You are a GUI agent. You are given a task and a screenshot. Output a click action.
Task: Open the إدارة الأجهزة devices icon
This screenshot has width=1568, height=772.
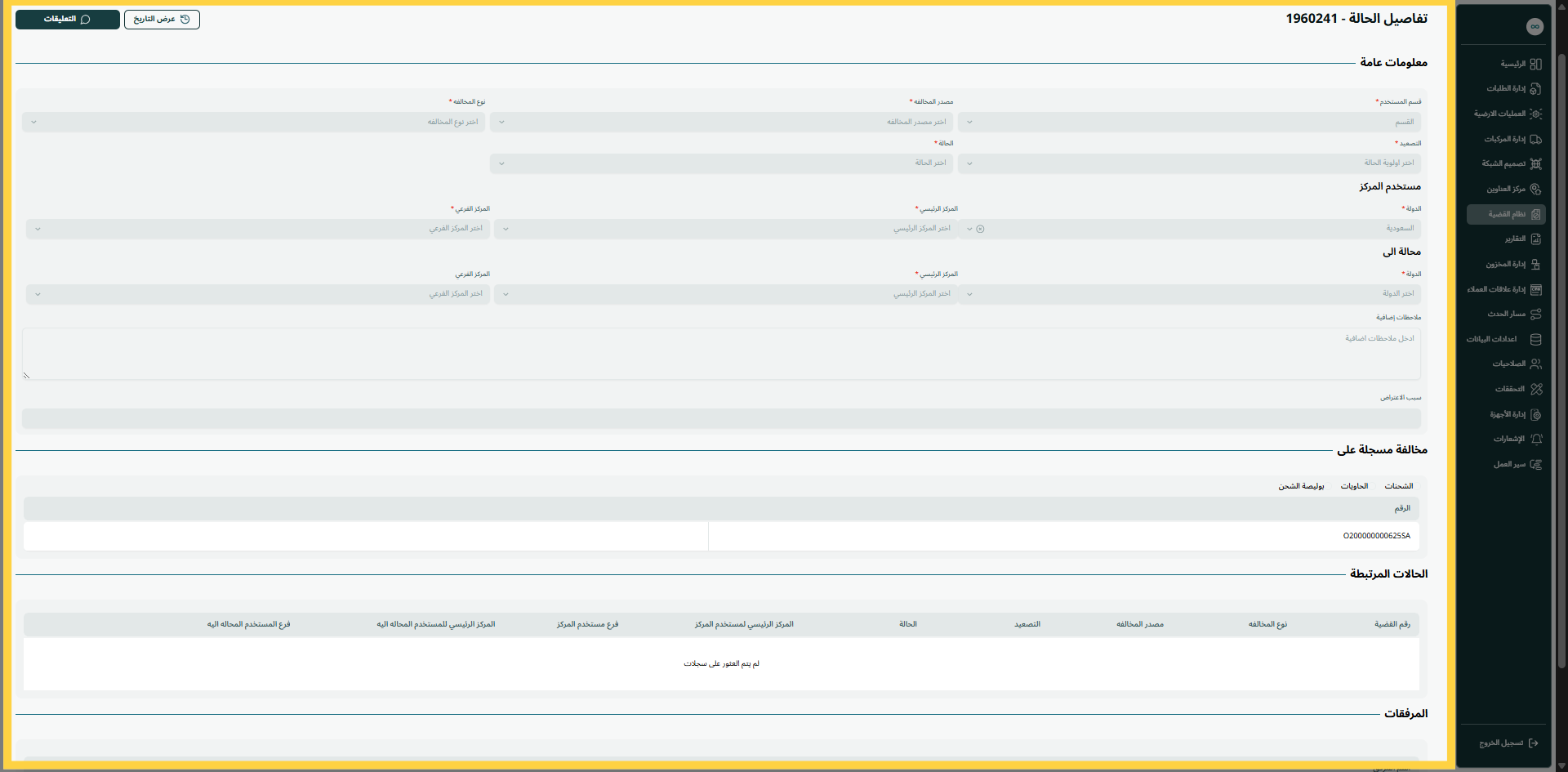coord(1535,414)
